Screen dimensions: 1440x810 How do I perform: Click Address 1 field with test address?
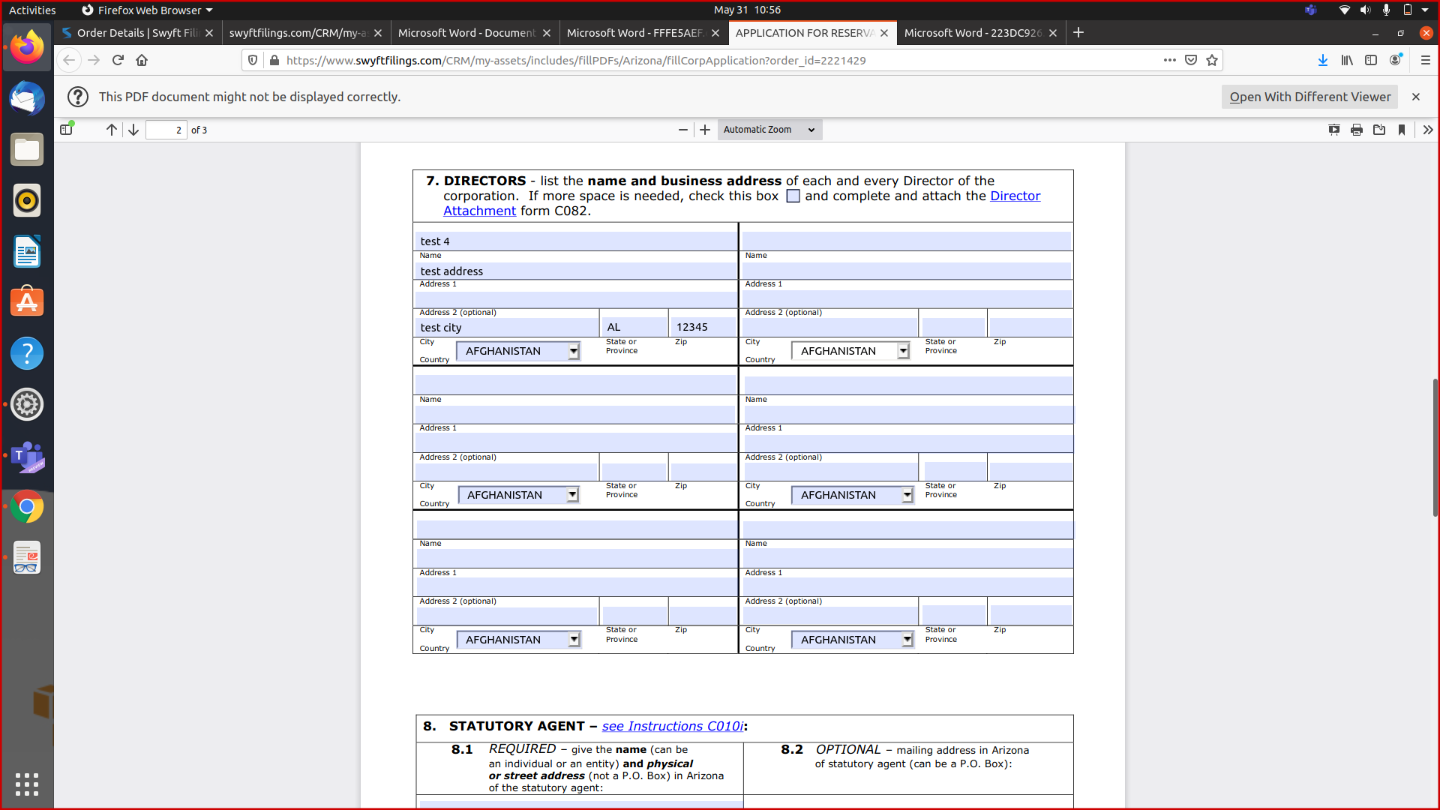pos(576,270)
